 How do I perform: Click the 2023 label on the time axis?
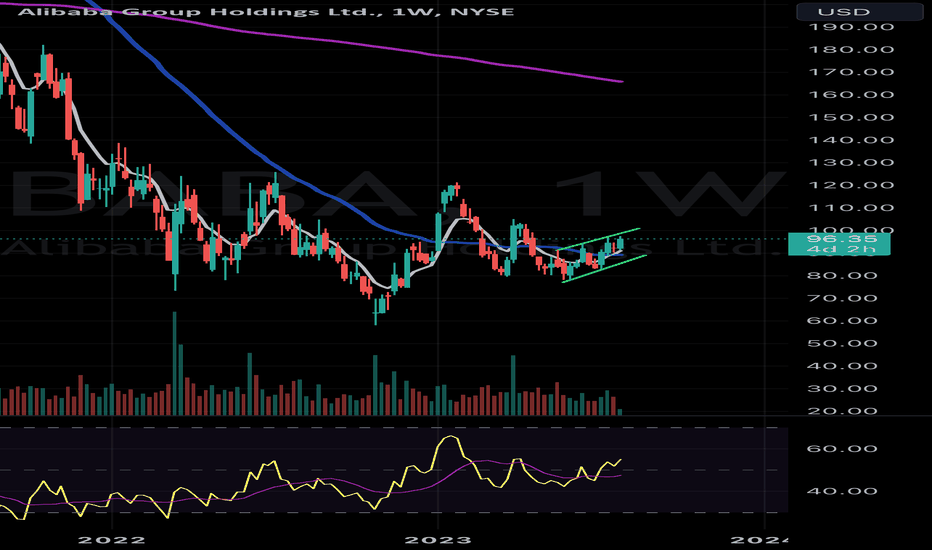(x=438, y=540)
